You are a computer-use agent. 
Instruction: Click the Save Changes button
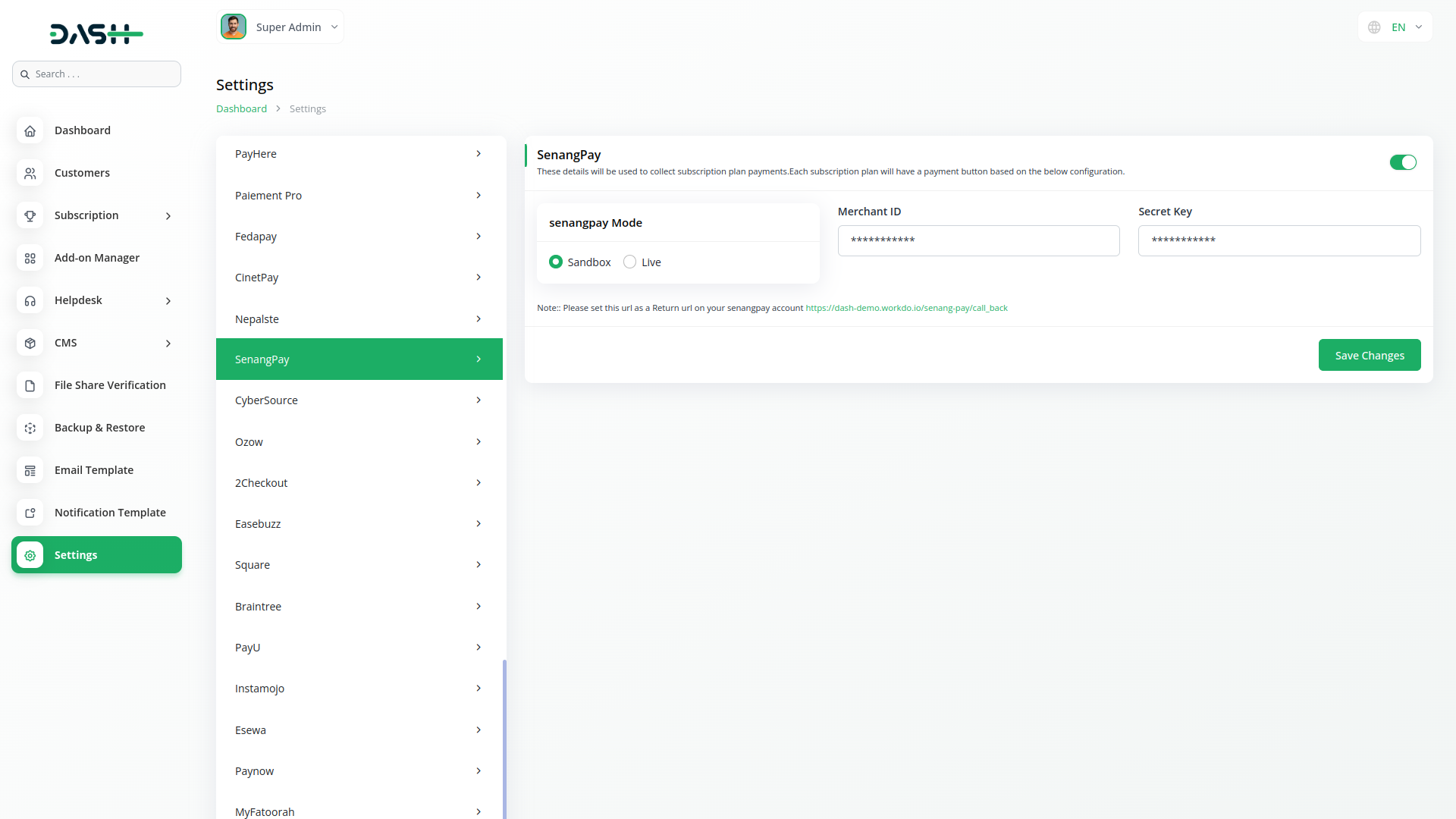click(x=1370, y=355)
